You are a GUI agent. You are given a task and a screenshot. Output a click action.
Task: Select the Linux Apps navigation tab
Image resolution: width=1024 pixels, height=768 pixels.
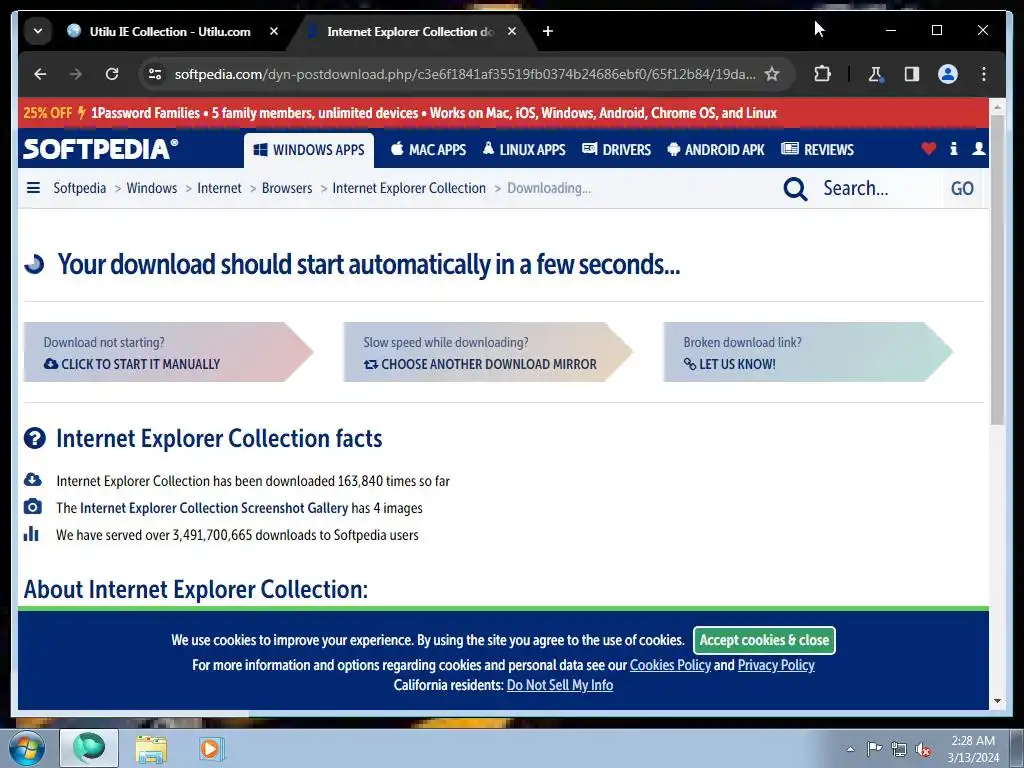[x=524, y=150]
